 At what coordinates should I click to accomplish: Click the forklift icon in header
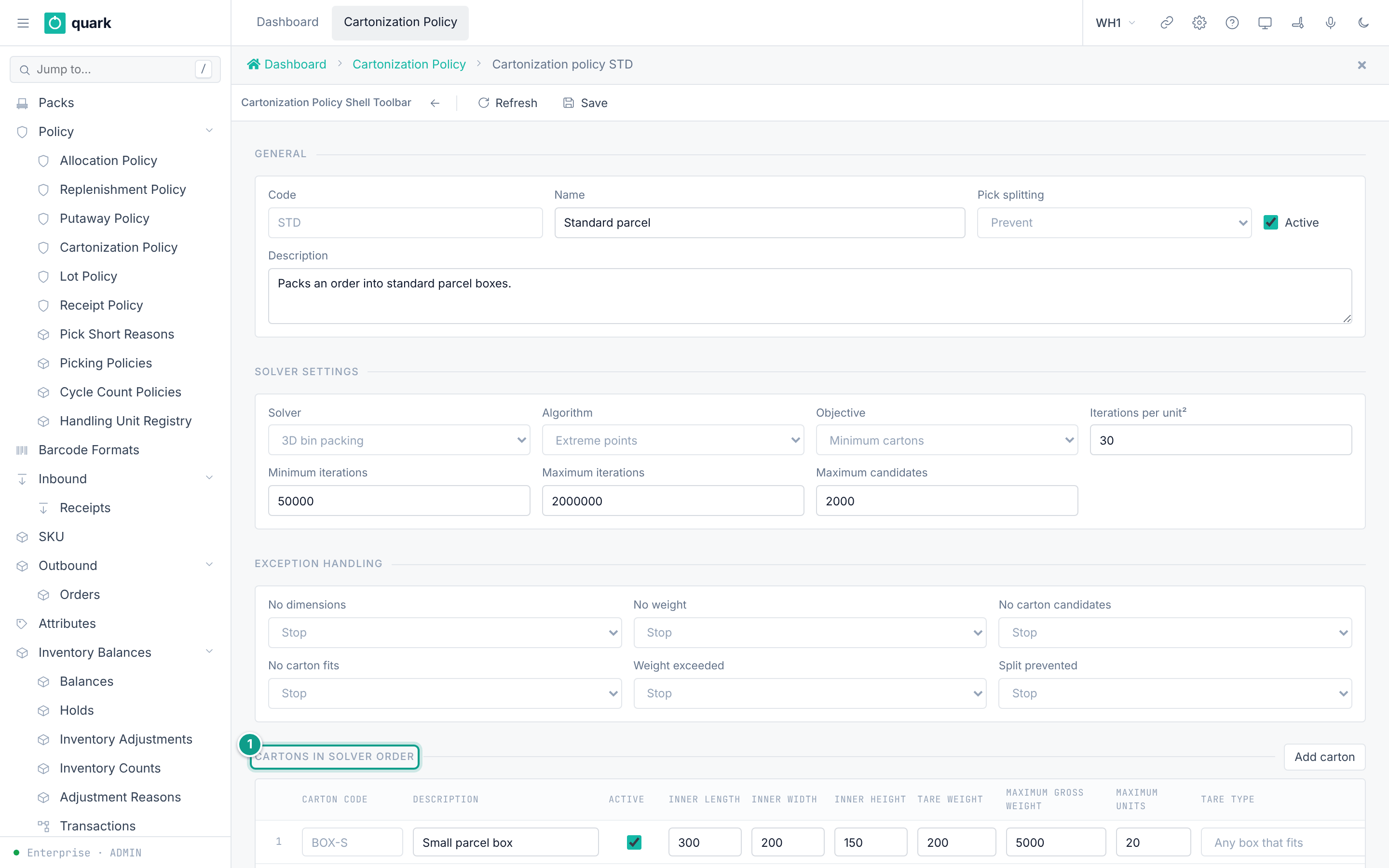pos(1297,23)
